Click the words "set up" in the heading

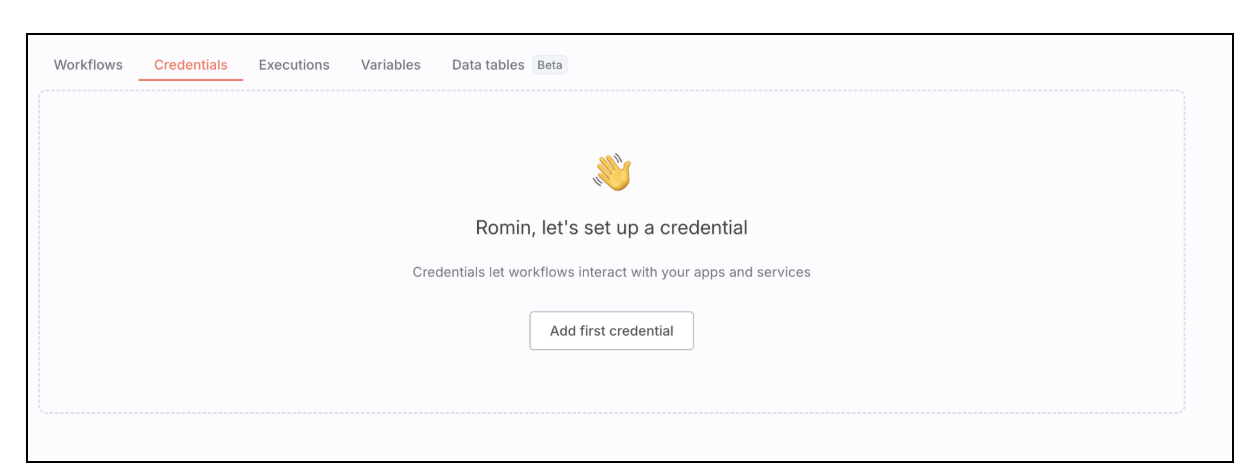coord(605,228)
